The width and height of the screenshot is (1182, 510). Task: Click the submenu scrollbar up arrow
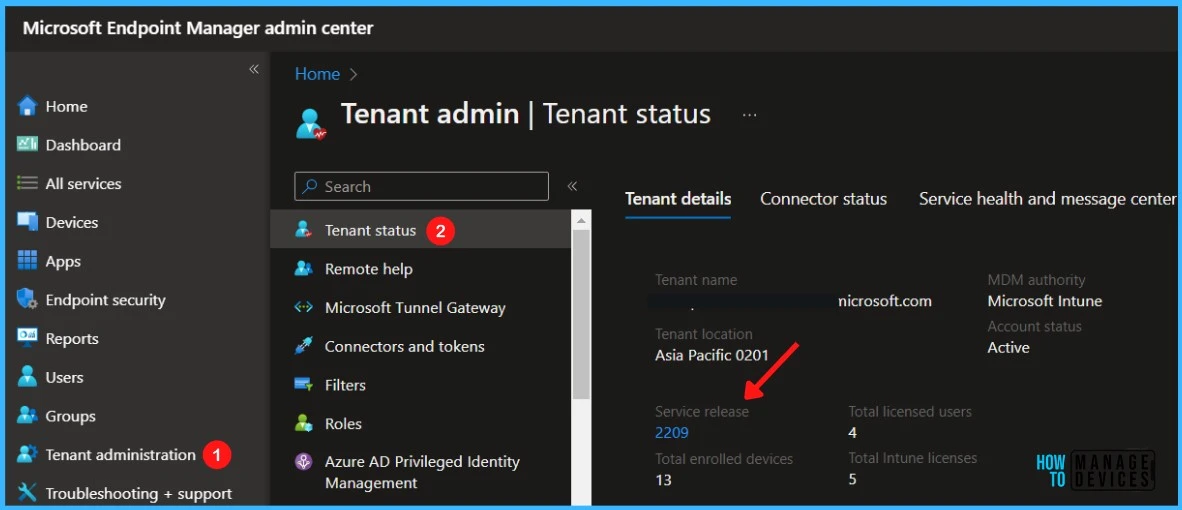pos(581,221)
